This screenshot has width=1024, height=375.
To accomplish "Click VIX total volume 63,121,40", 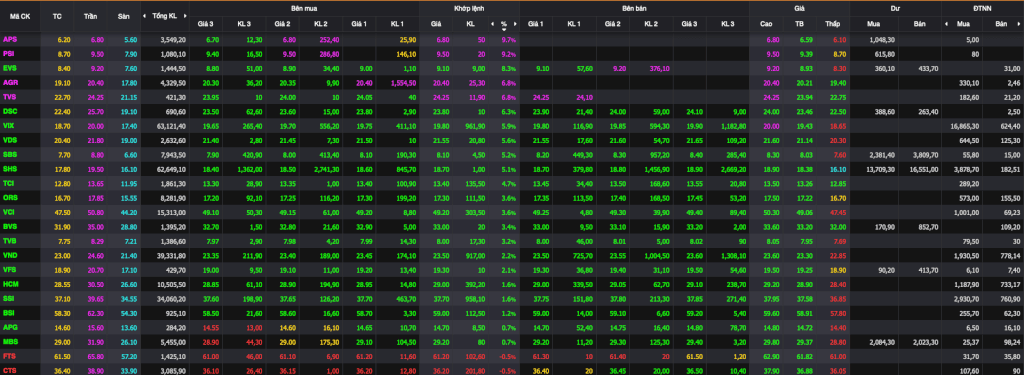I will tap(172, 126).
